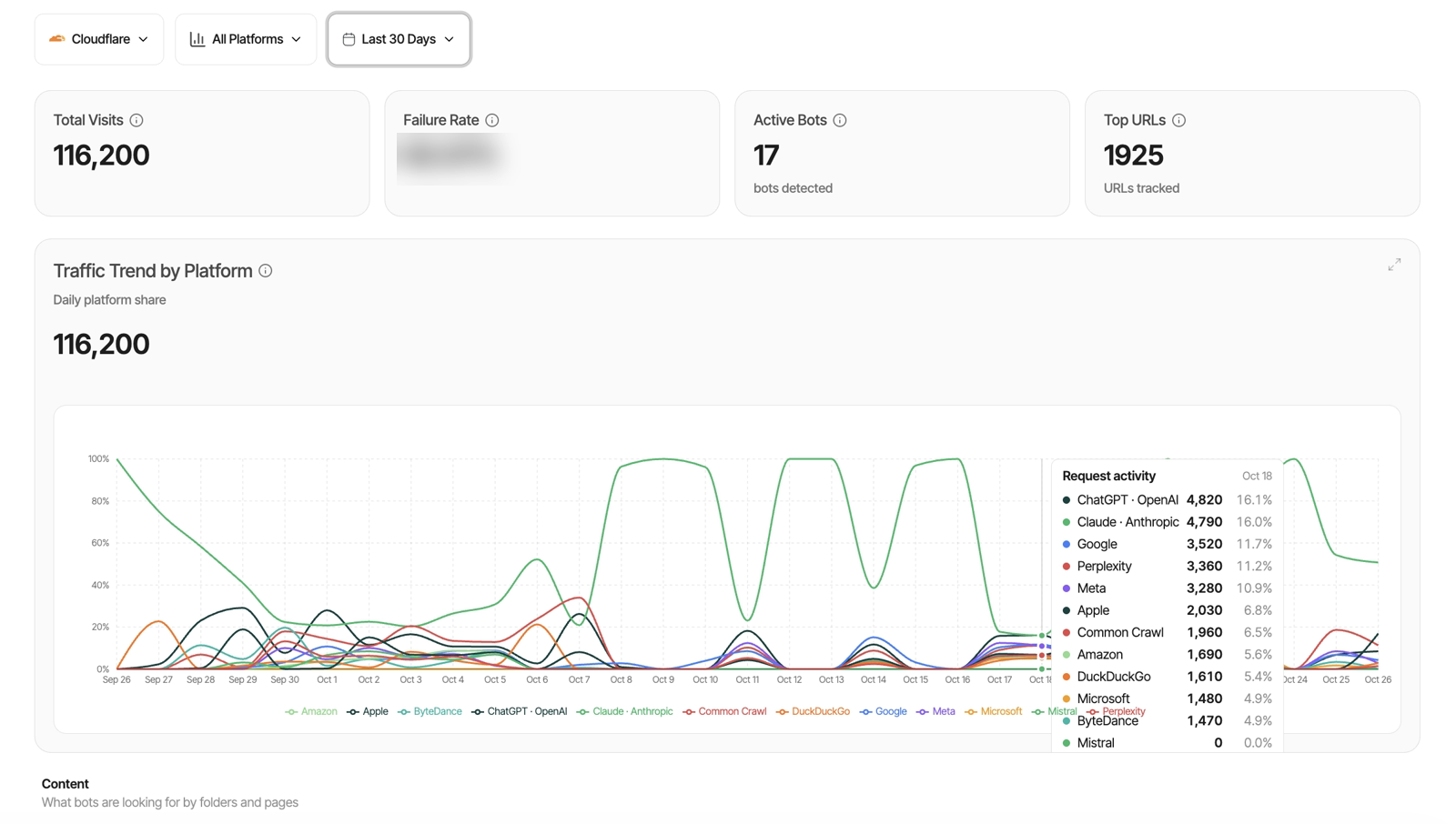Toggle the Common Crawl legend entry

click(x=724, y=711)
